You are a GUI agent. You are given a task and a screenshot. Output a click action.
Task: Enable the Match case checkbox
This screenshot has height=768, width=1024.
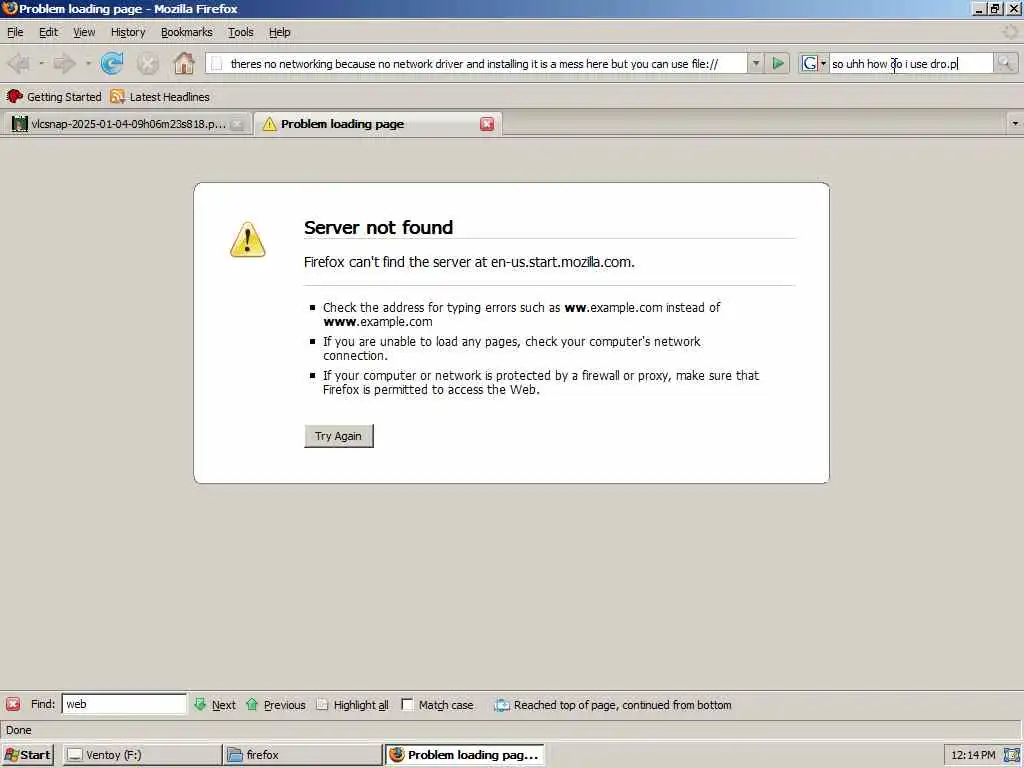coord(407,705)
